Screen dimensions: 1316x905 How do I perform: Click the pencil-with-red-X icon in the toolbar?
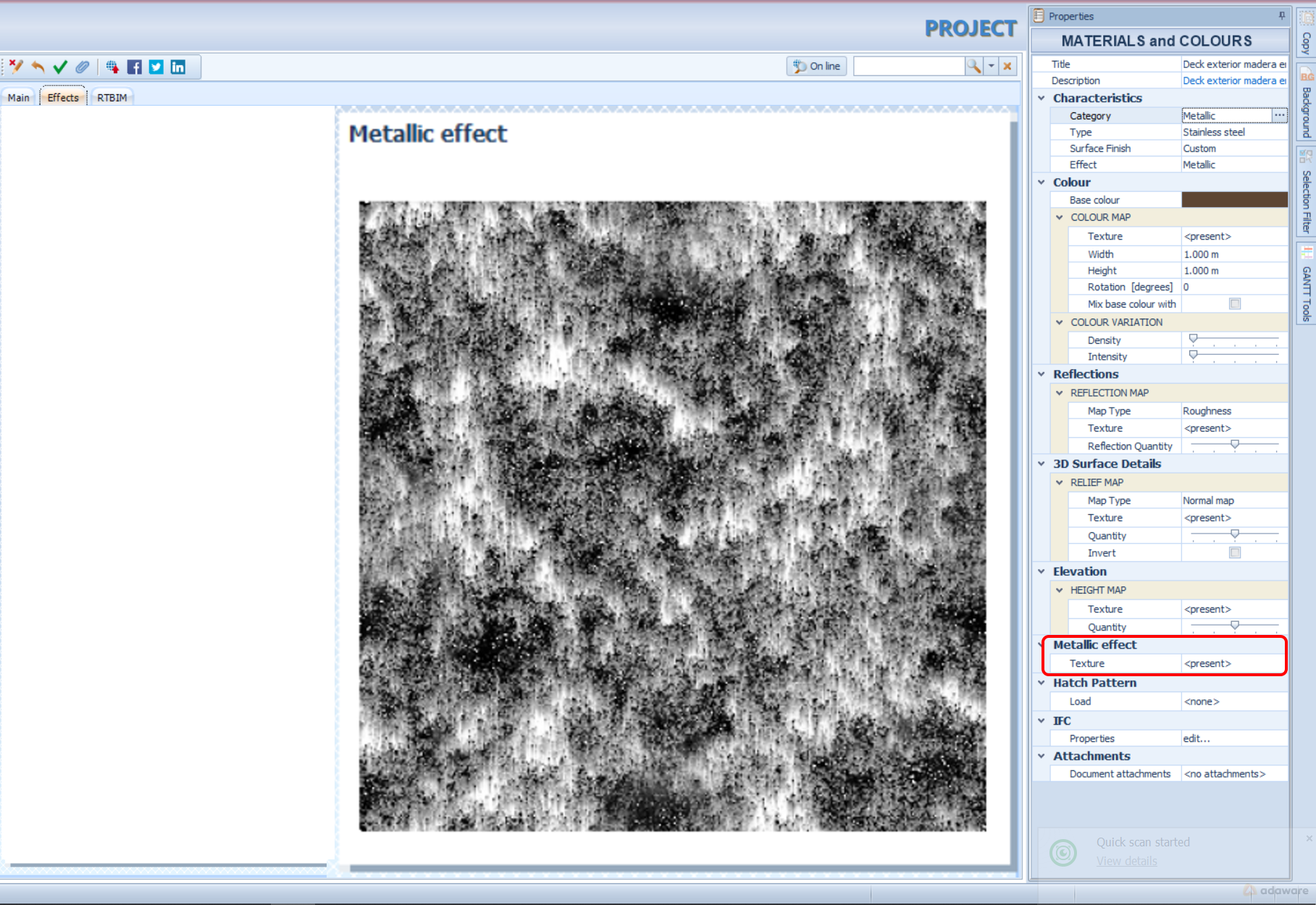(x=16, y=67)
